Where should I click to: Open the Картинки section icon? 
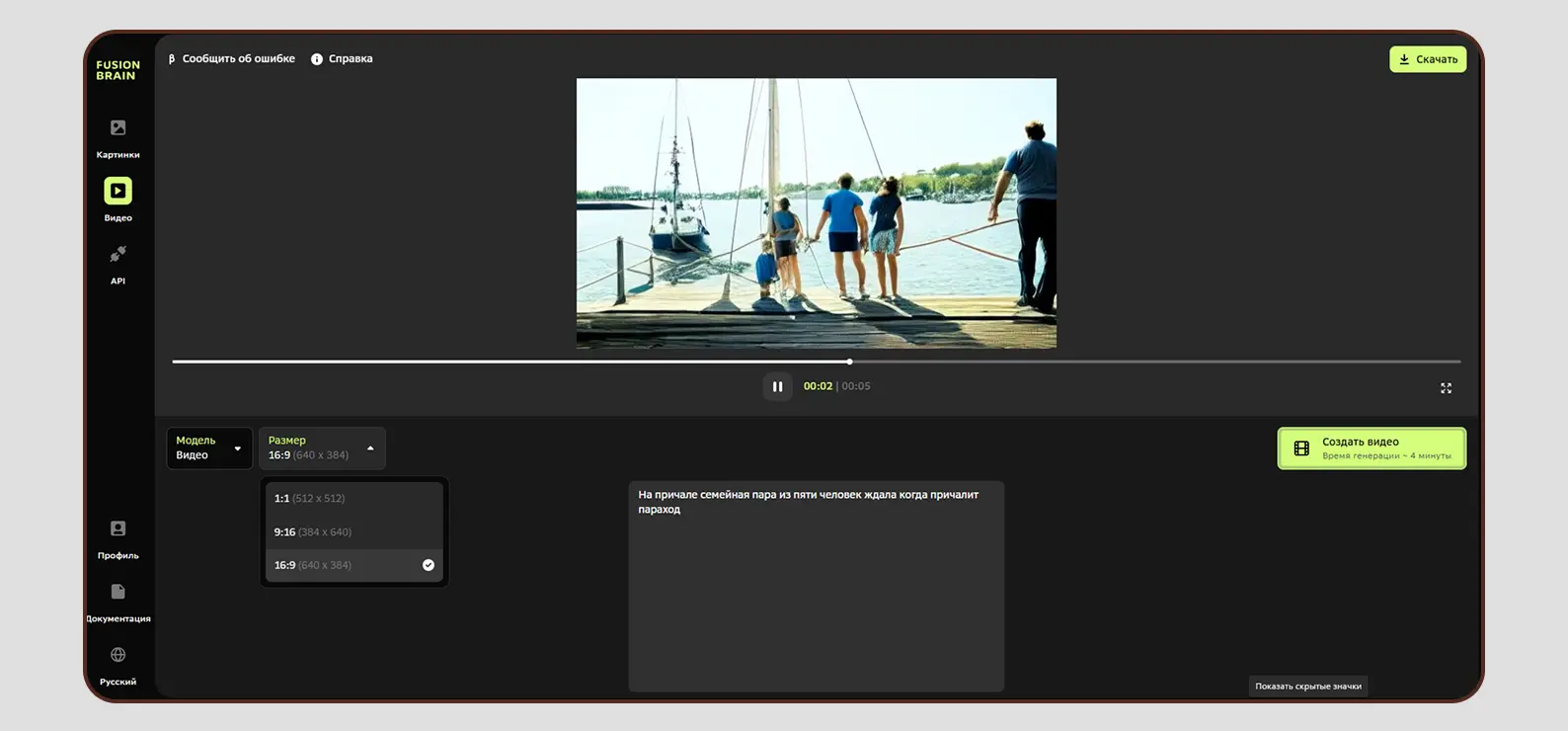(118, 127)
